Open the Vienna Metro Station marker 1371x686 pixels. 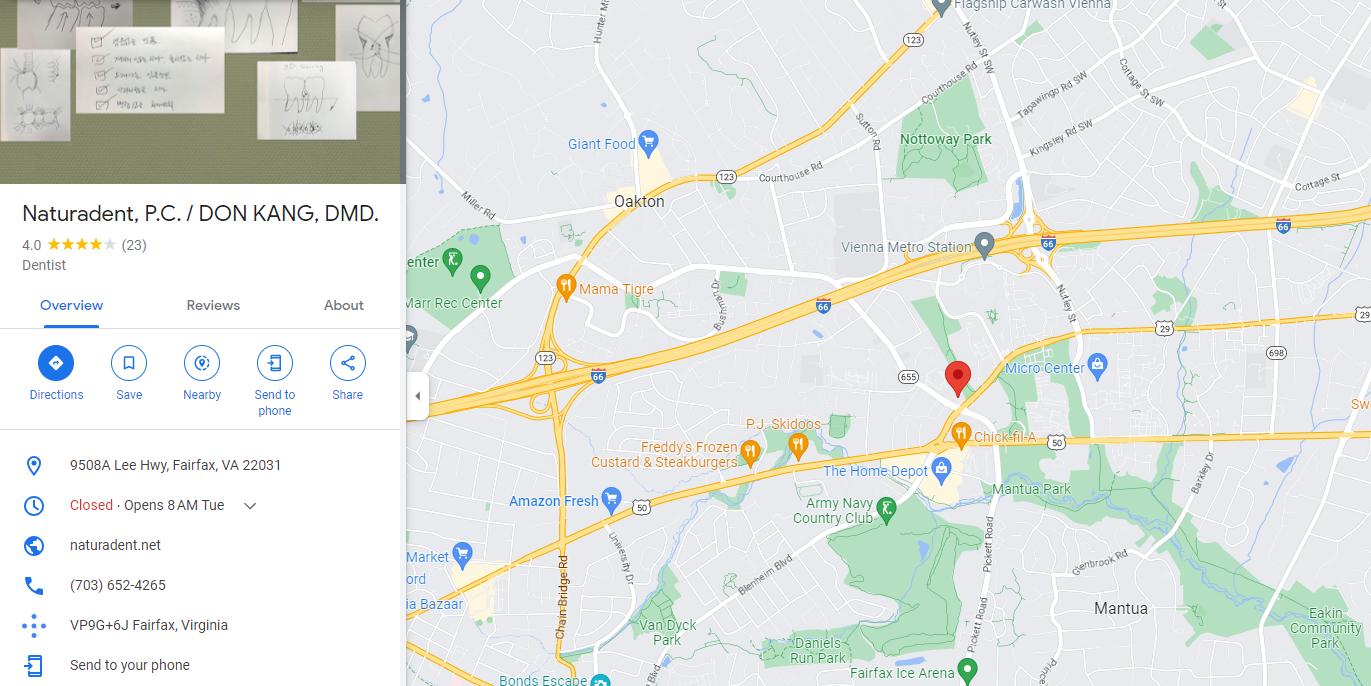point(985,246)
